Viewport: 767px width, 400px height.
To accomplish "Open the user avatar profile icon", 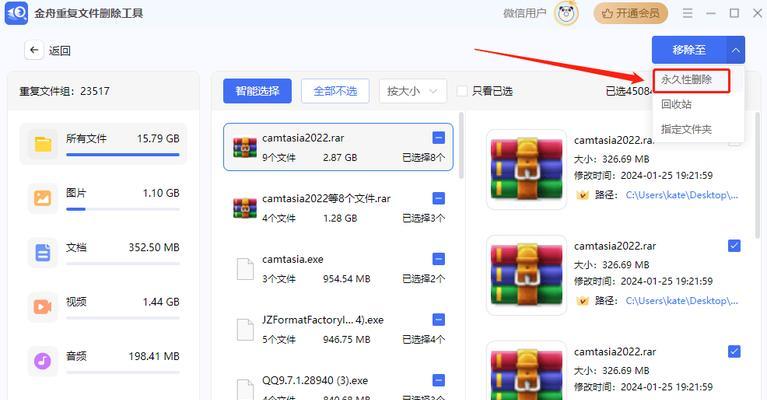I will 566,13.
